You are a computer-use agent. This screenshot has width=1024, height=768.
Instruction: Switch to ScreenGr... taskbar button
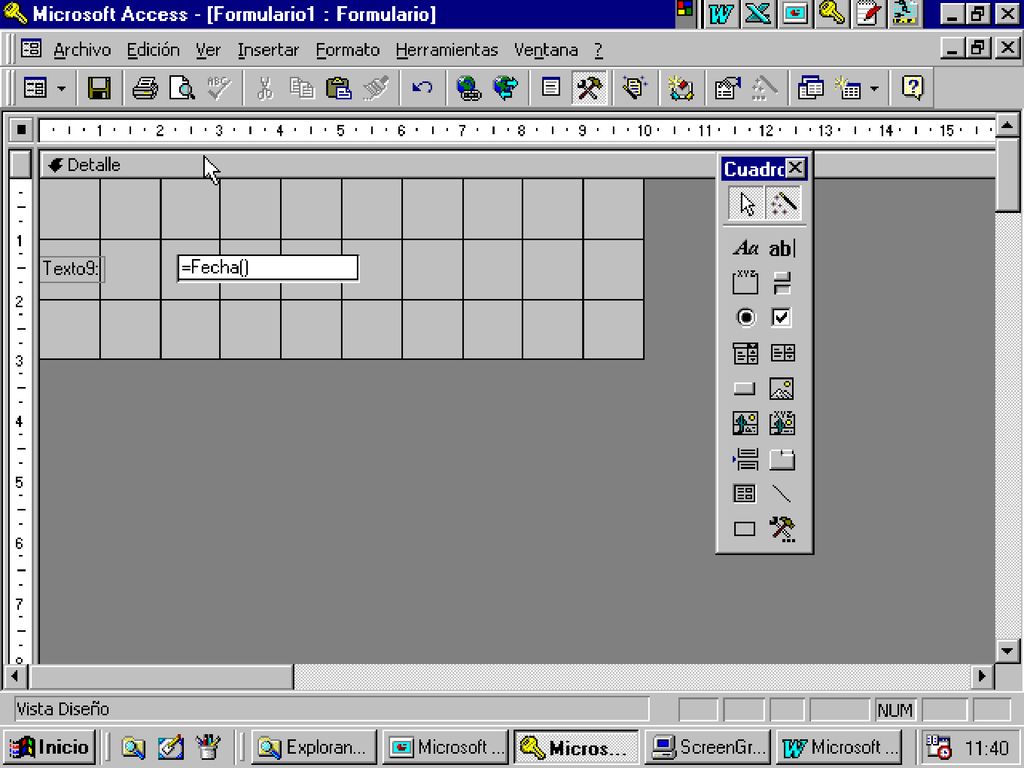click(x=708, y=747)
